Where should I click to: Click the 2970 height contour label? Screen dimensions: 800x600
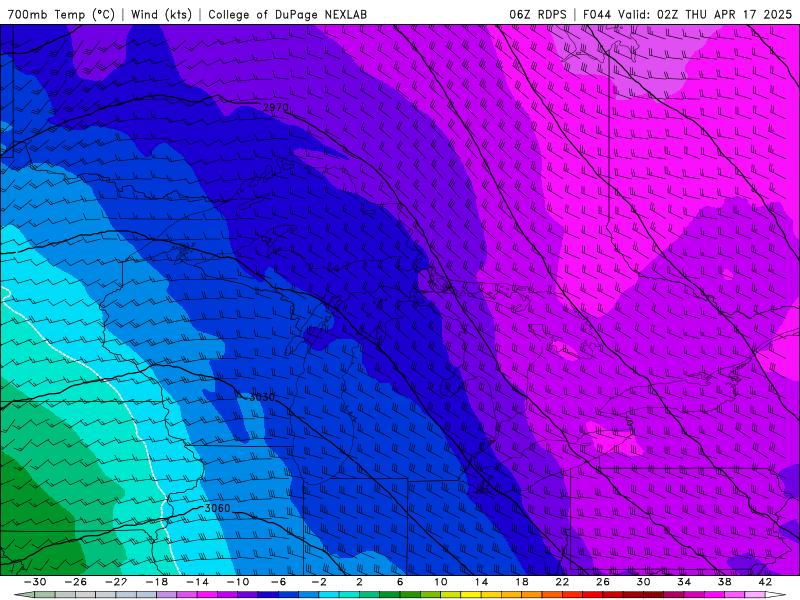tap(276, 108)
